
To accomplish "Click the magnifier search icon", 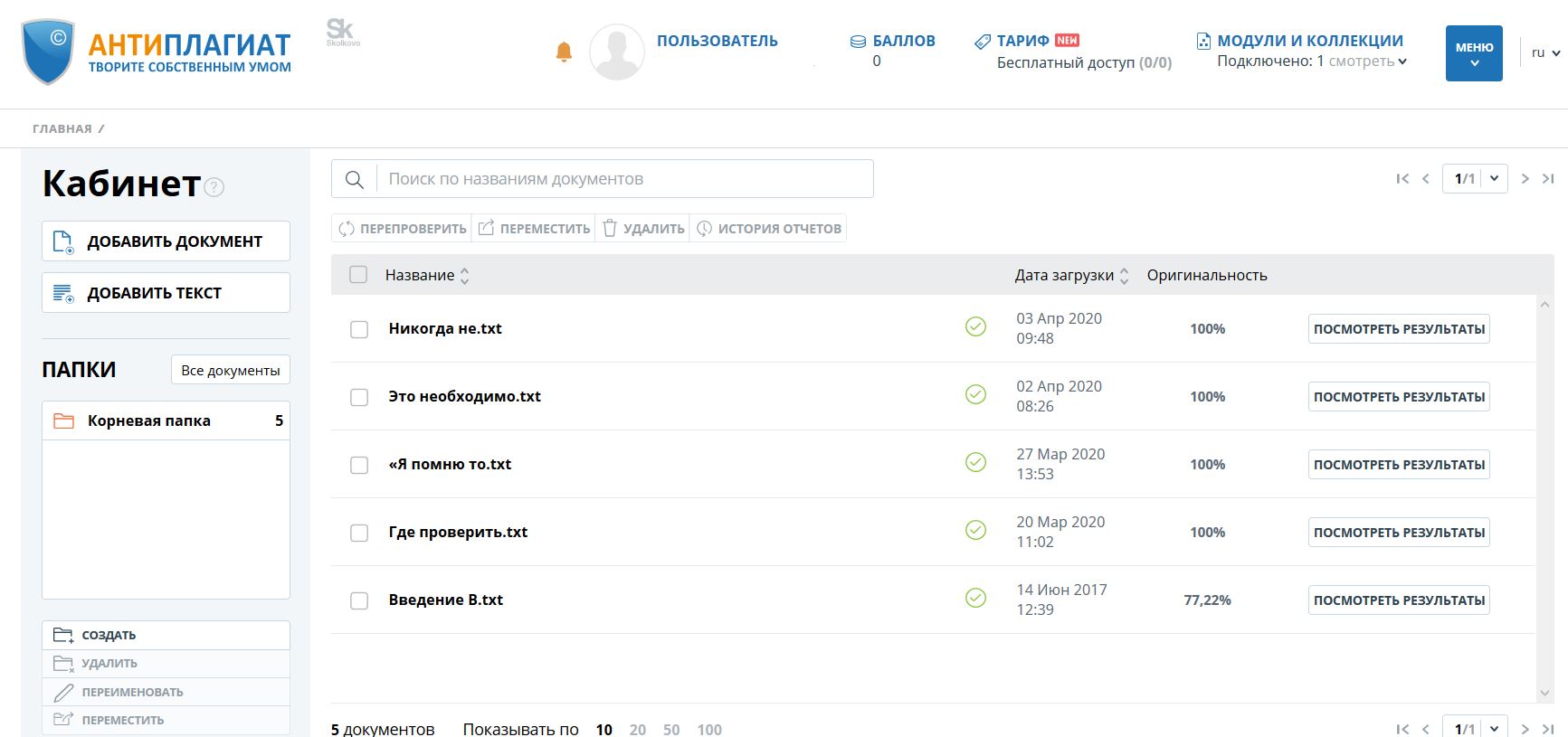I will [x=355, y=179].
